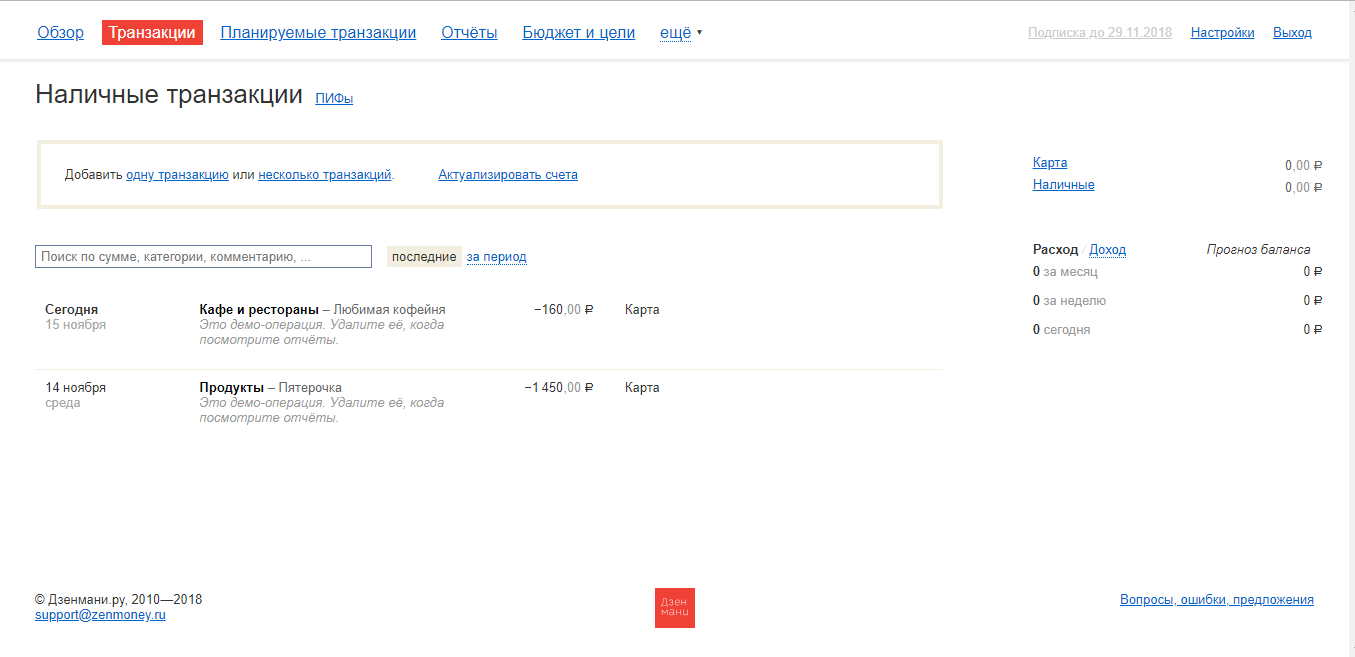Select the Транзакции tab
The height and width of the screenshot is (657, 1355).
coord(152,33)
